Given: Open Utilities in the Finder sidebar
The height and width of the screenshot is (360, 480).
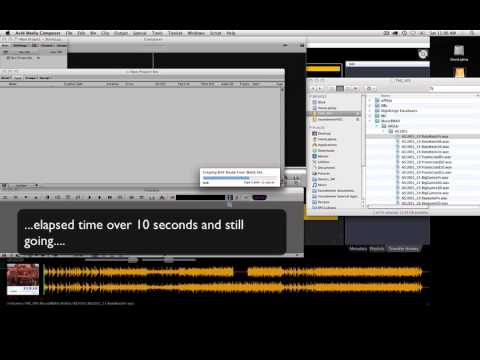Looking at the screenshot, I should pyautogui.click(x=321, y=162).
